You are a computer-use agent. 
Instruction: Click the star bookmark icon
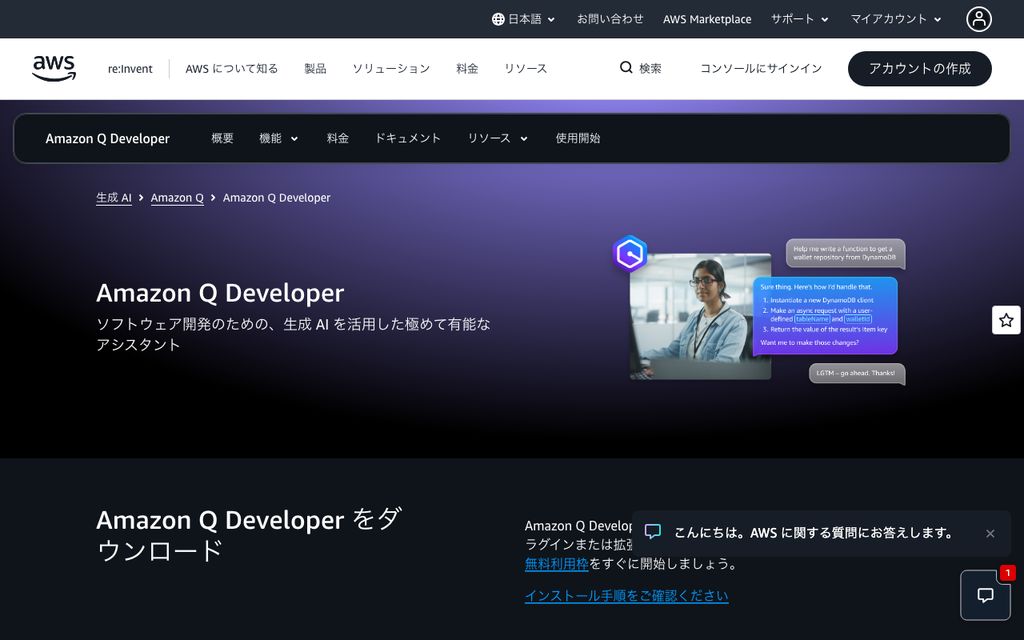point(1006,320)
